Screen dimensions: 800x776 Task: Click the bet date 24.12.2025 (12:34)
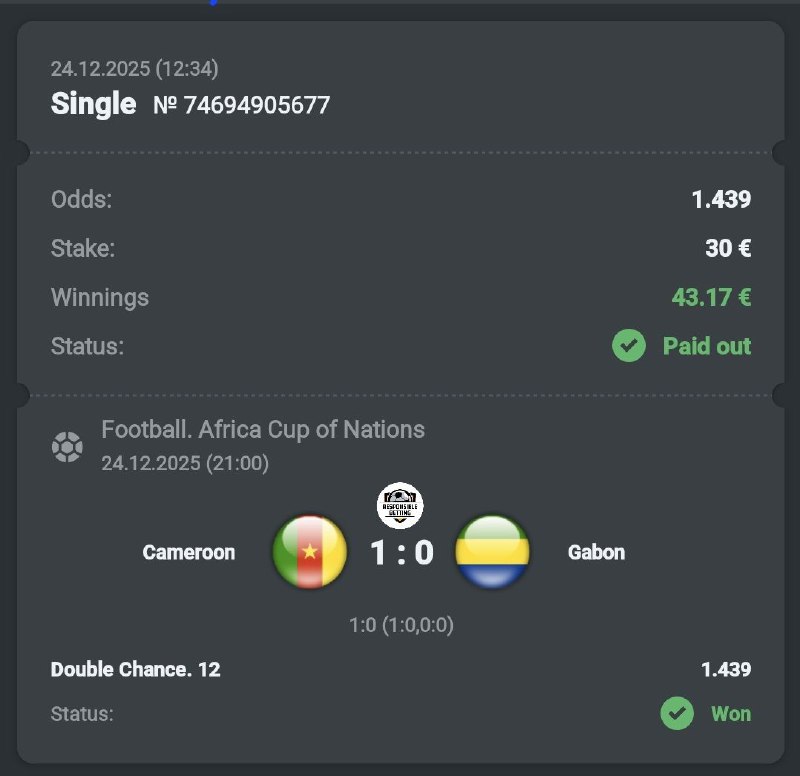click(x=135, y=69)
